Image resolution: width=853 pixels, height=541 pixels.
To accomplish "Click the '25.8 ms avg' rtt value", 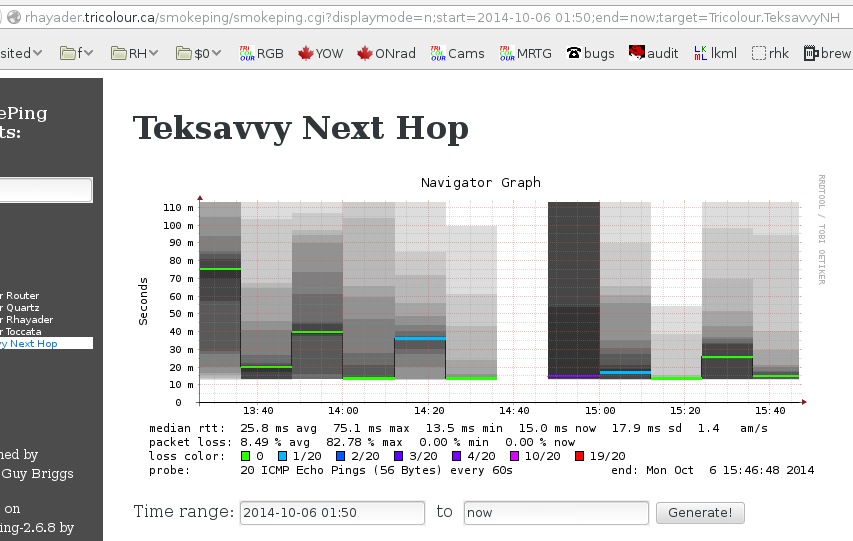I will click(x=278, y=428).
